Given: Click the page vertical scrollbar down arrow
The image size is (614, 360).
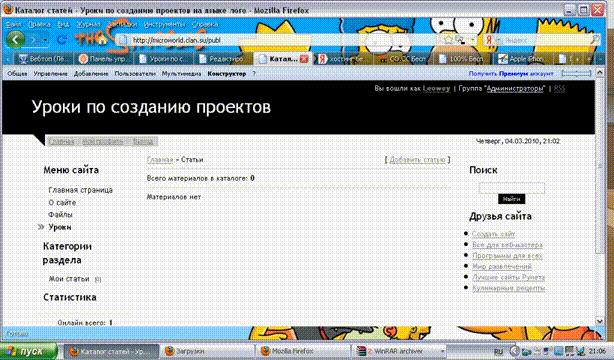Looking at the screenshot, I should [600, 321].
